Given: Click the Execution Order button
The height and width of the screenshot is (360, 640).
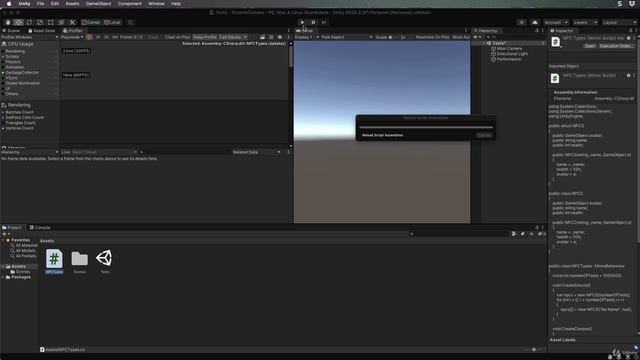Looking at the screenshot, I should pyautogui.click(x=616, y=46).
